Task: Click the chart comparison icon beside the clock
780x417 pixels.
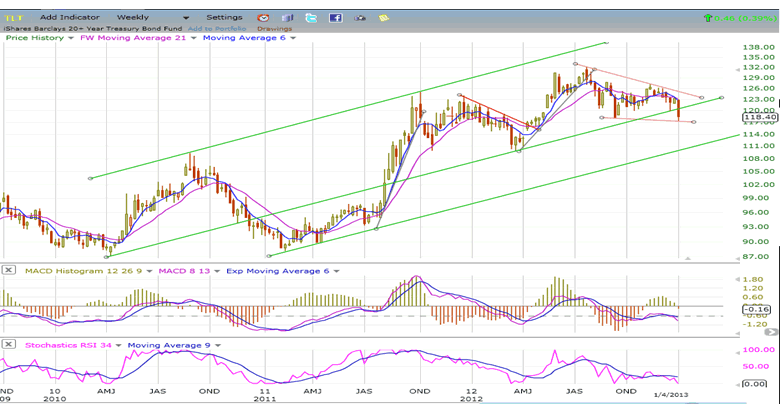Action: [x=288, y=18]
